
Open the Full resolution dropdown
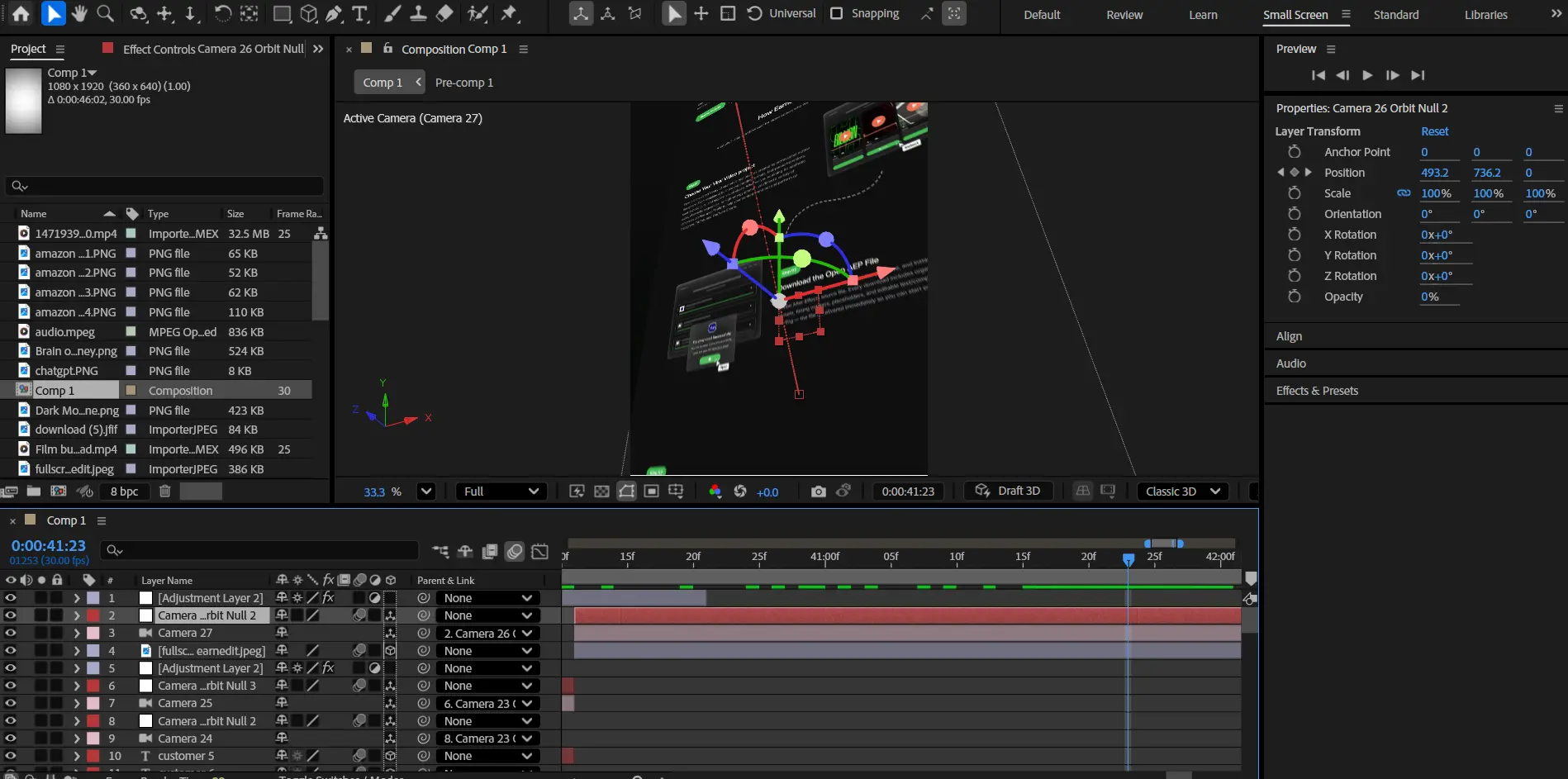(x=501, y=492)
